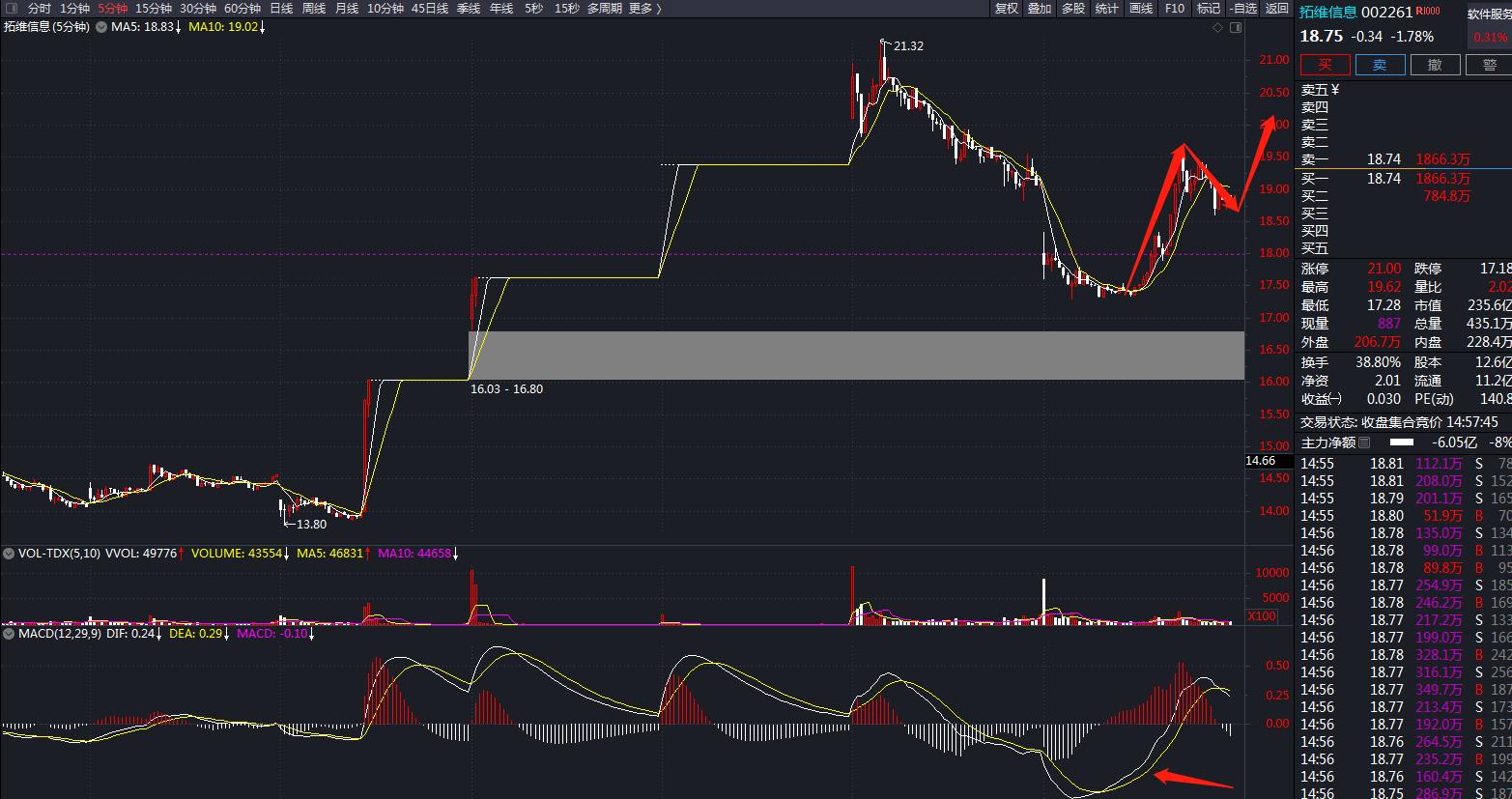1512x799 pixels.
Task: Click the gray gap zone 16.03 - 16.80
Action: coord(856,356)
